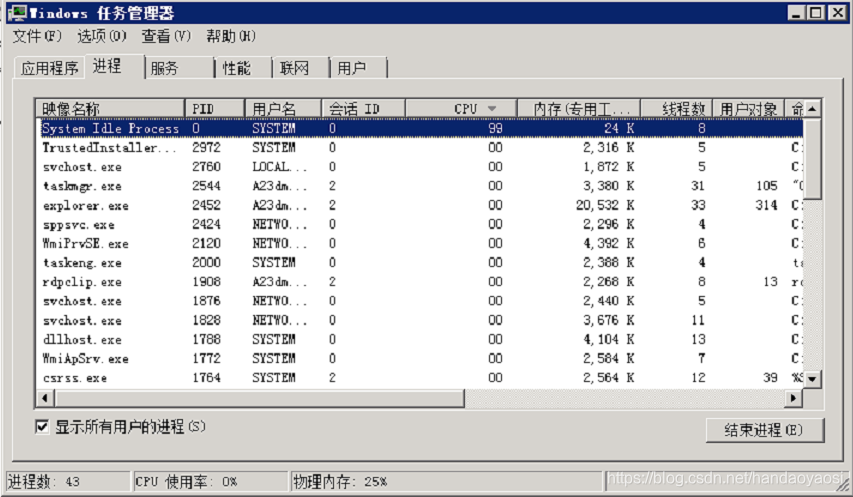The image size is (853, 497).
Task: Click the horizontal scrollbar thumb
Action: 259,398
